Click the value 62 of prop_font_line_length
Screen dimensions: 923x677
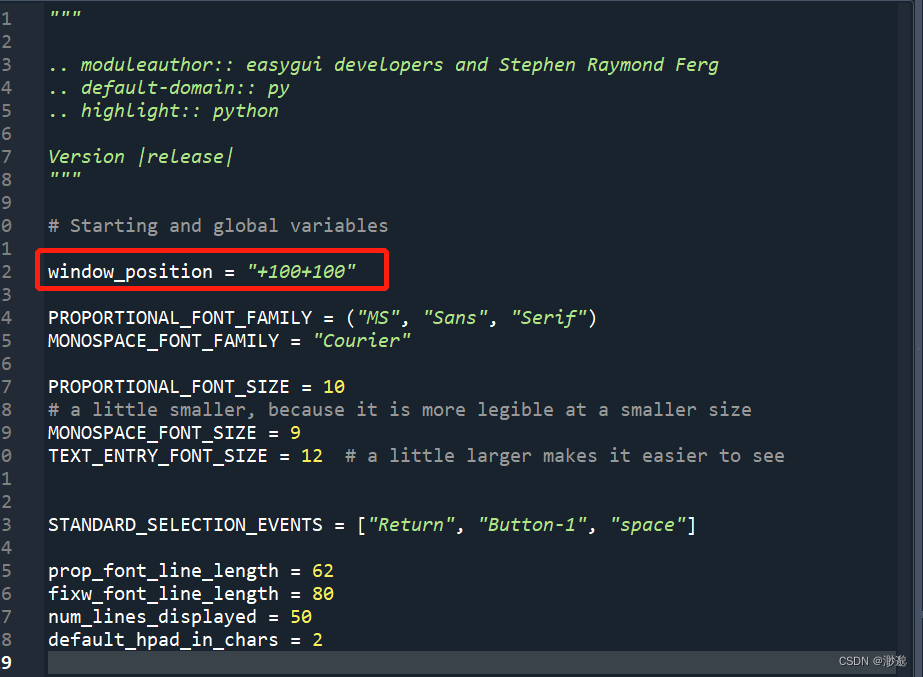click(323, 571)
